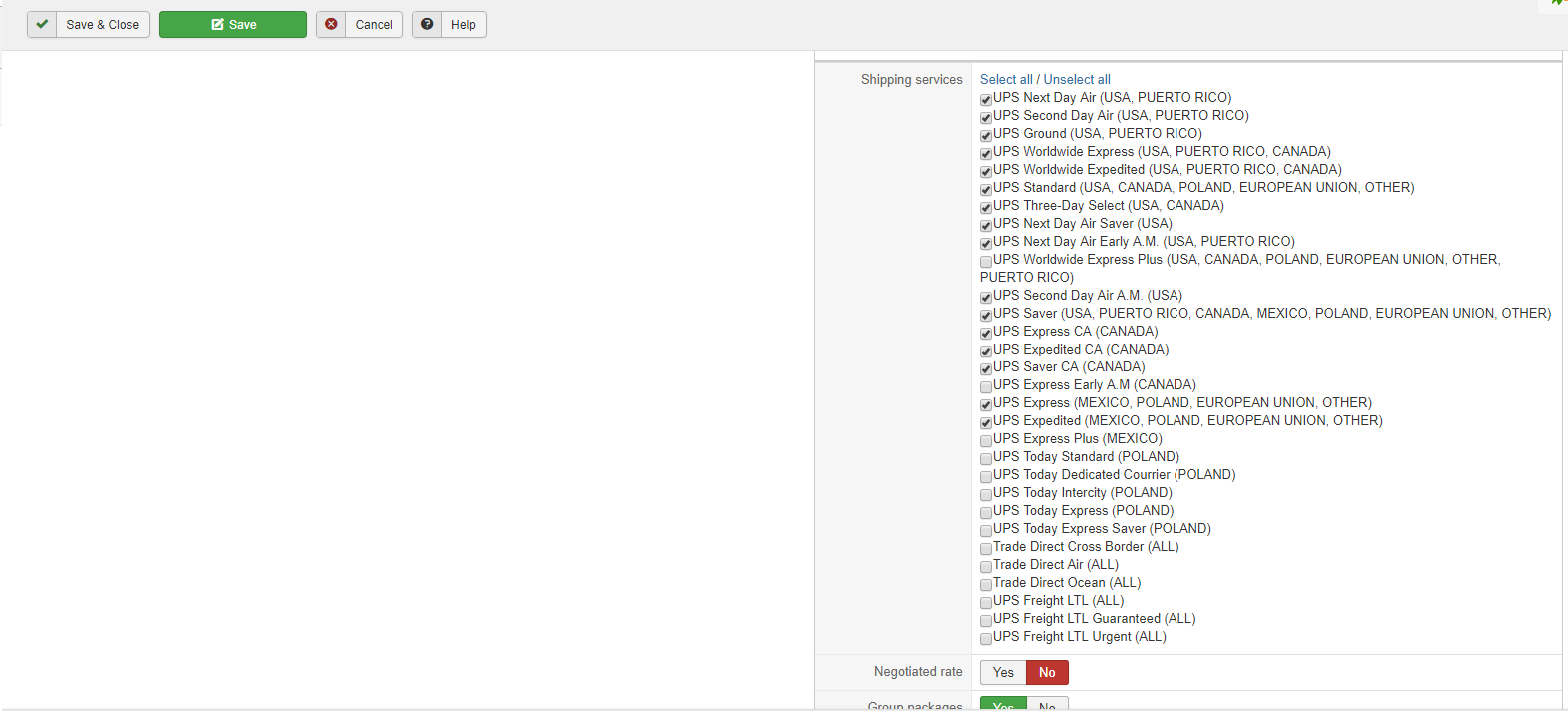Enable UPS Freight LTL Guaranteed checkbox
Screen dimensions: 1568x711
pyautogui.click(x=986, y=620)
